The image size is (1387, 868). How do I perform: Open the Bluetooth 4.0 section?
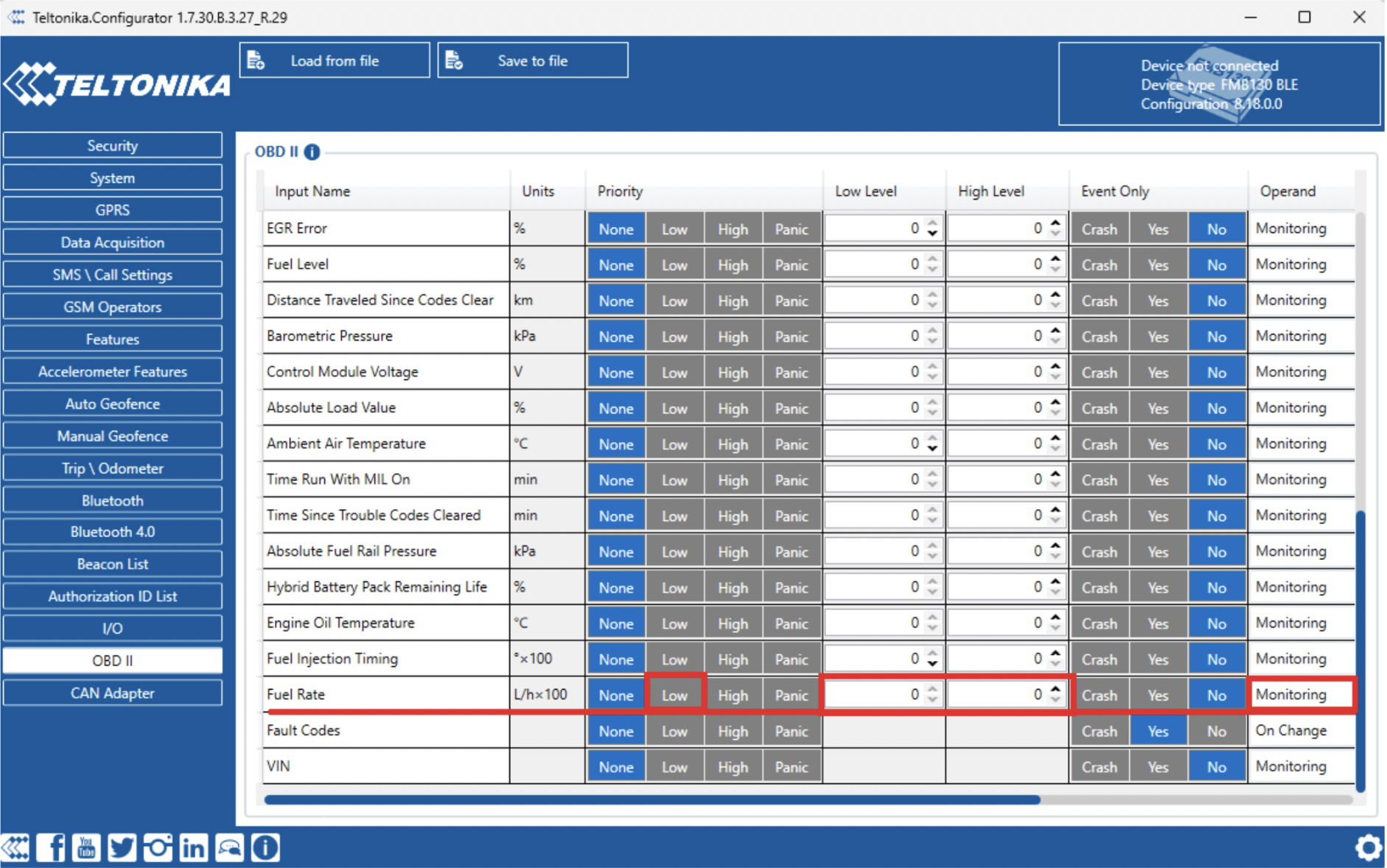pos(112,532)
